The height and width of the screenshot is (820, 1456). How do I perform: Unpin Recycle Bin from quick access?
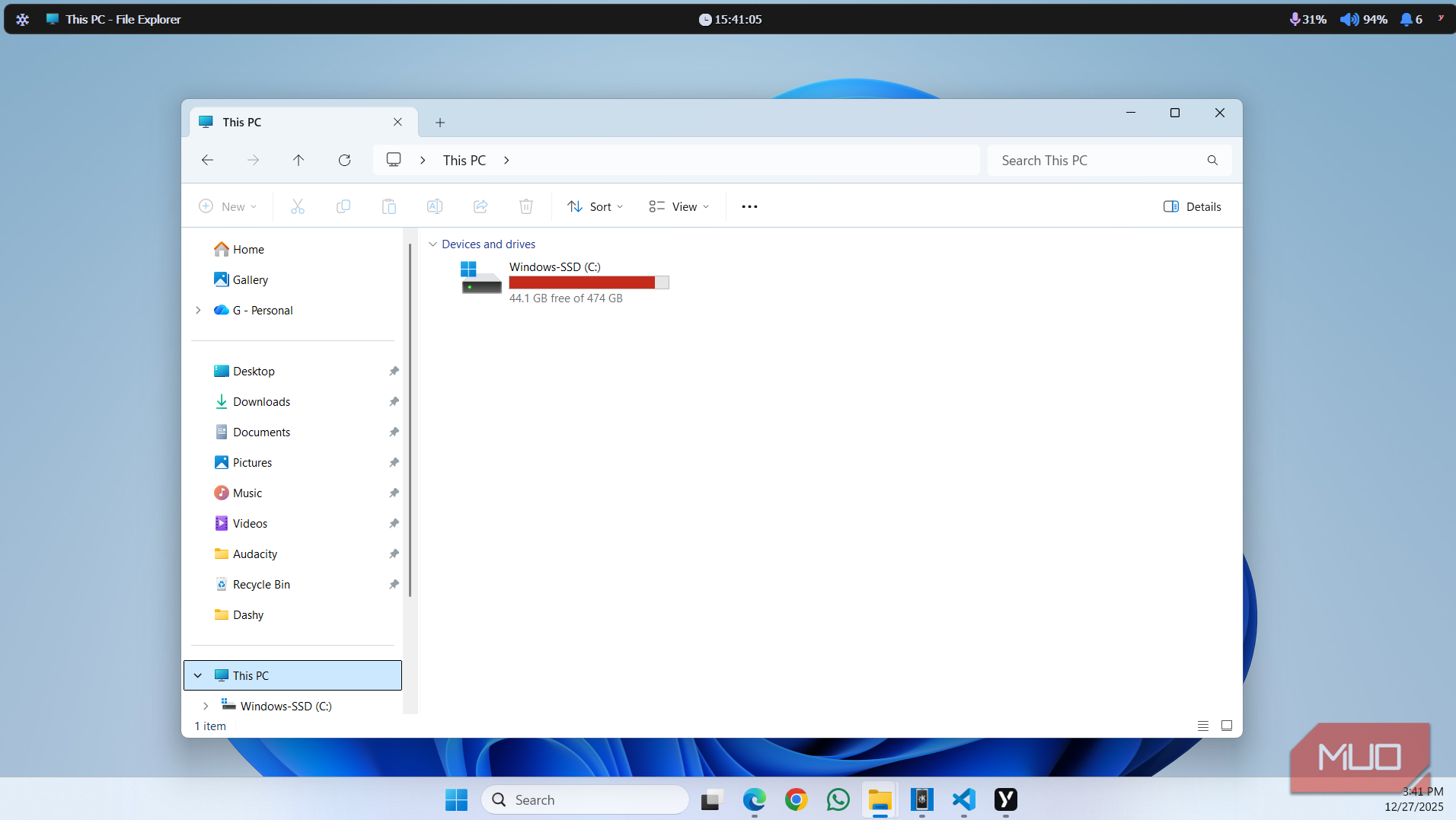tap(394, 585)
